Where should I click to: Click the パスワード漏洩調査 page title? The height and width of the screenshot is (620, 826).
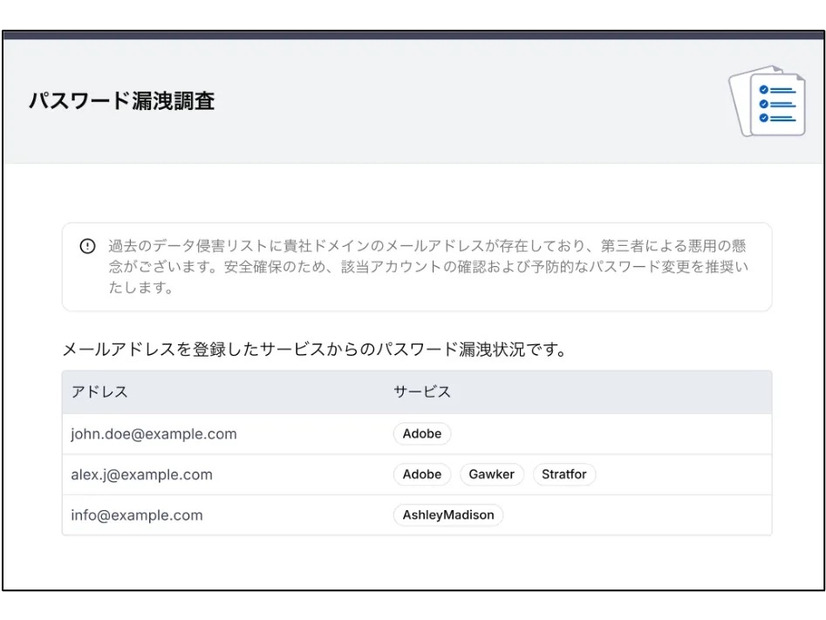[x=122, y=101]
